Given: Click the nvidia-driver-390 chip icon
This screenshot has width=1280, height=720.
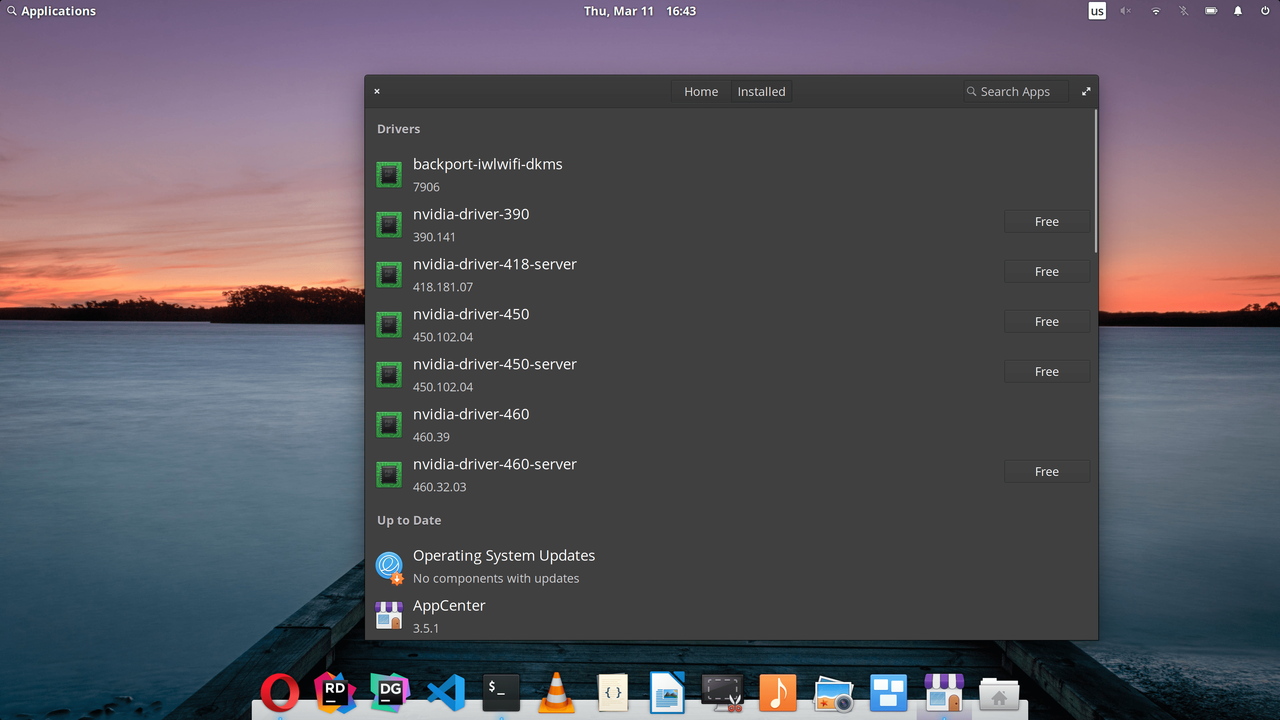Looking at the screenshot, I should pyautogui.click(x=389, y=224).
